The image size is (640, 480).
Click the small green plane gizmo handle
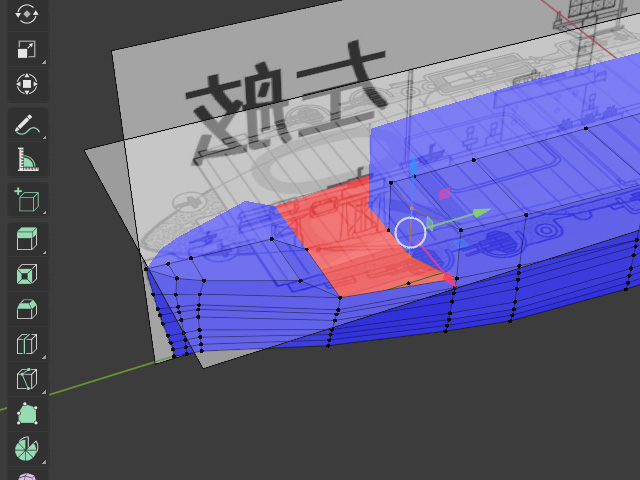coord(429,223)
